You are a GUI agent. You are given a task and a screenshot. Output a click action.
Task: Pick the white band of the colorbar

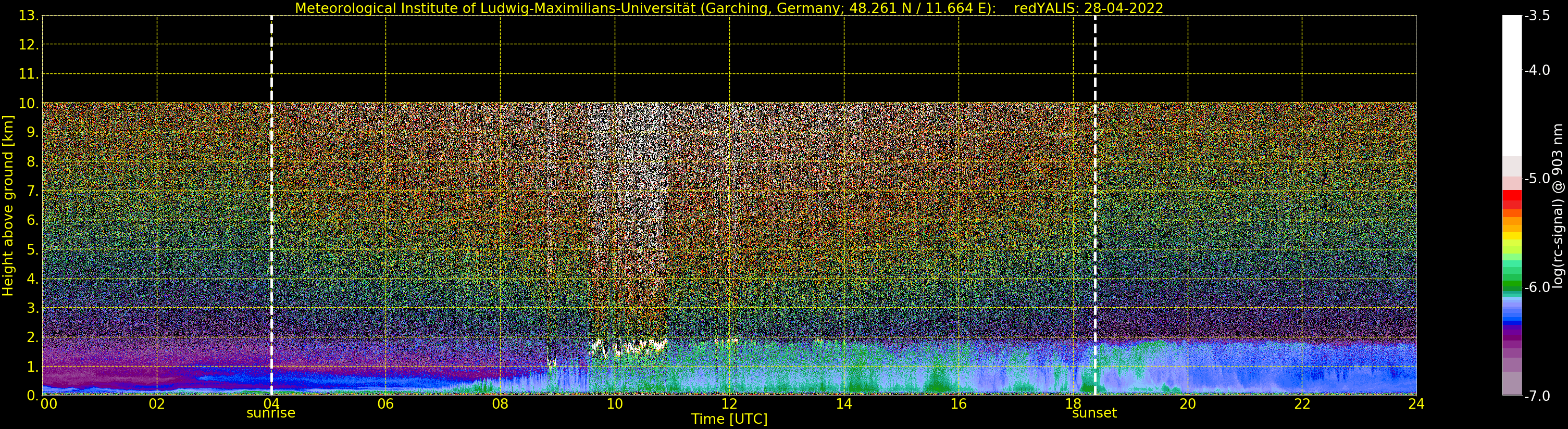click(x=1512, y=85)
